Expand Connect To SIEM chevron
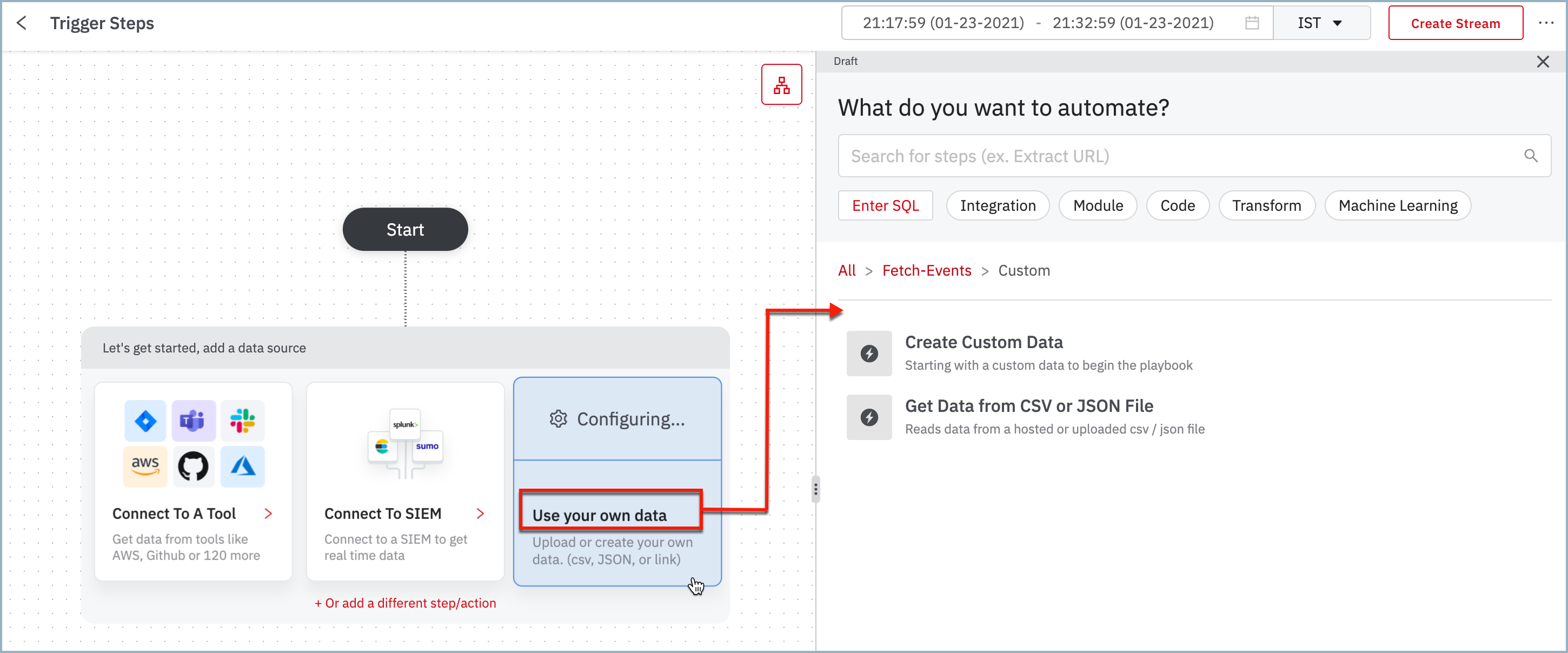1568x653 pixels. tap(480, 514)
